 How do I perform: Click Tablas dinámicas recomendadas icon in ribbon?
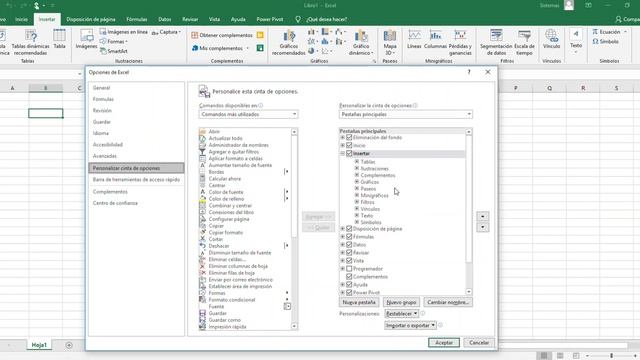[30, 42]
